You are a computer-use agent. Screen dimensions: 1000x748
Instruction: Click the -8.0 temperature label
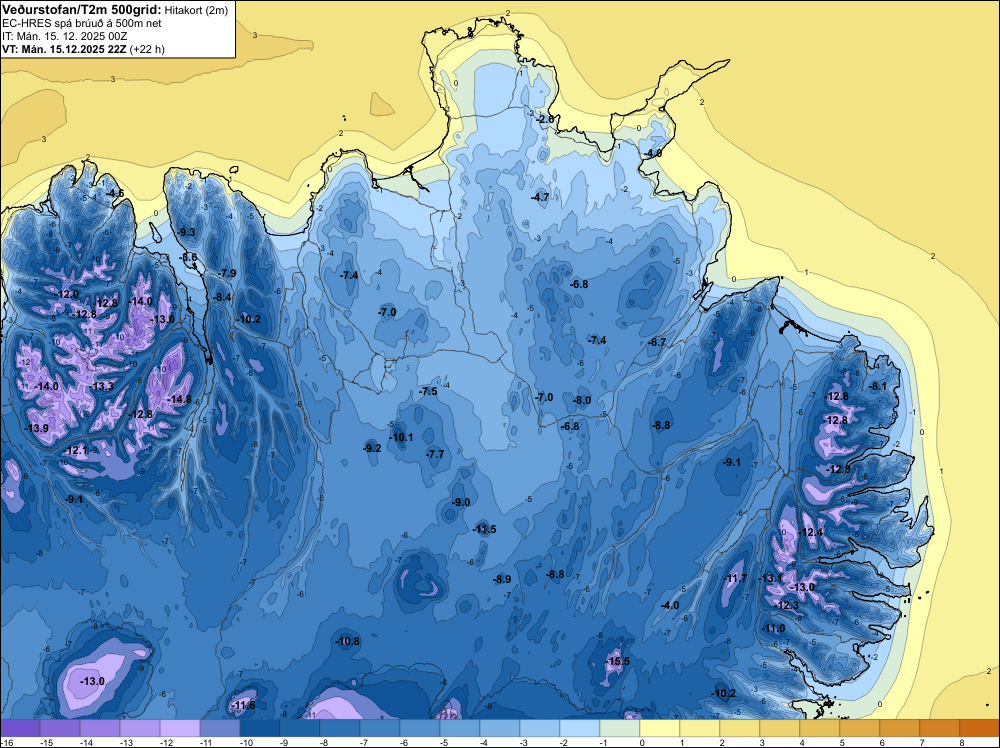pyautogui.click(x=582, y=400)
